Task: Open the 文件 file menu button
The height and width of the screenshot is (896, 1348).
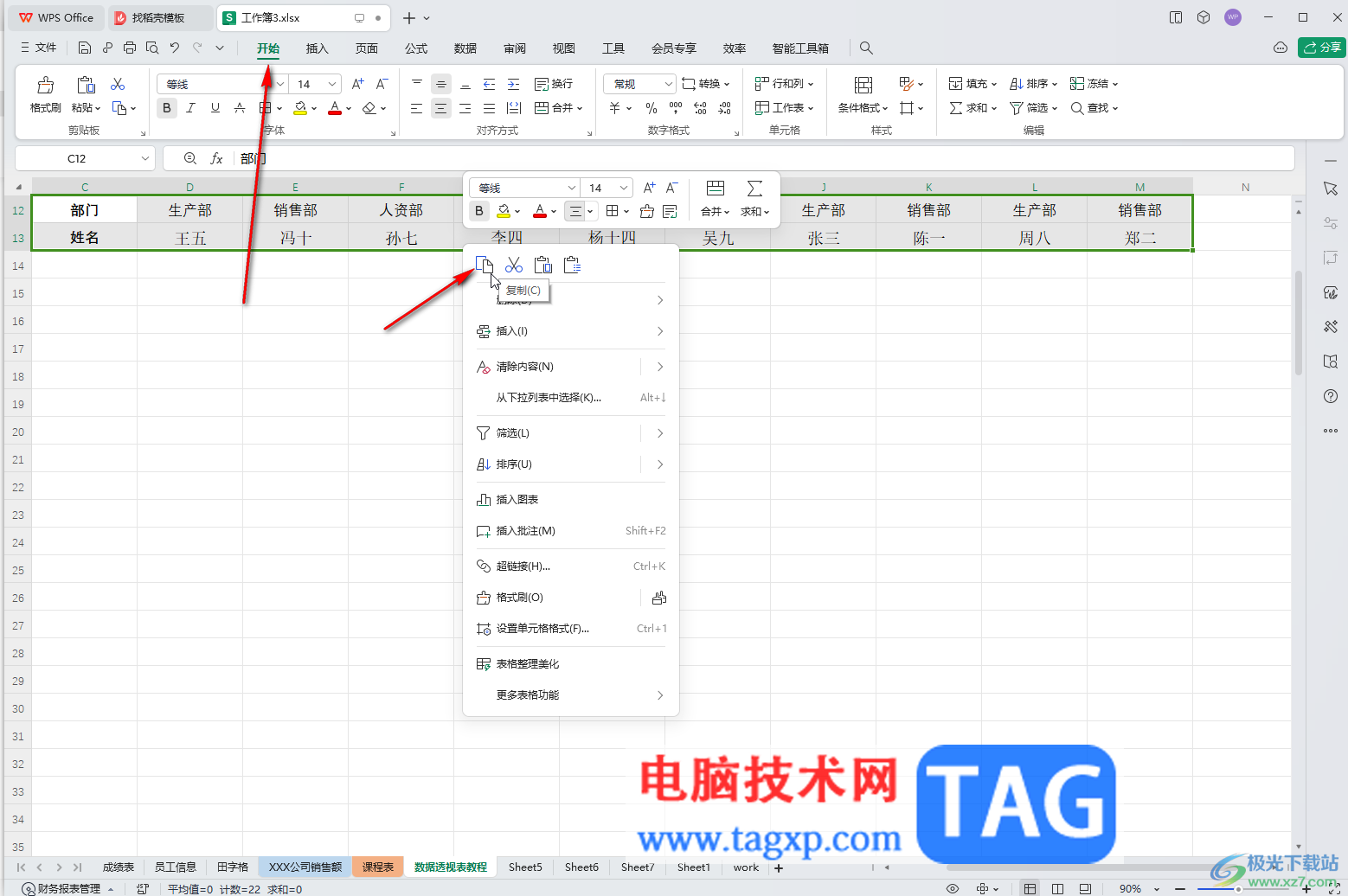Action: (38, 48)
